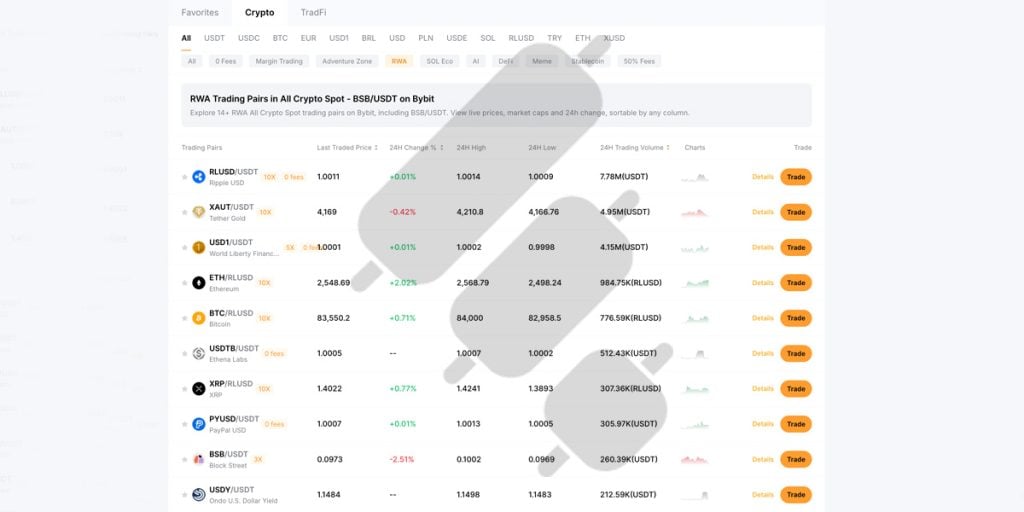Click the USDTB Ethena Labs icon
Viewport: 1024px width, 512px height.
point(199,353)
